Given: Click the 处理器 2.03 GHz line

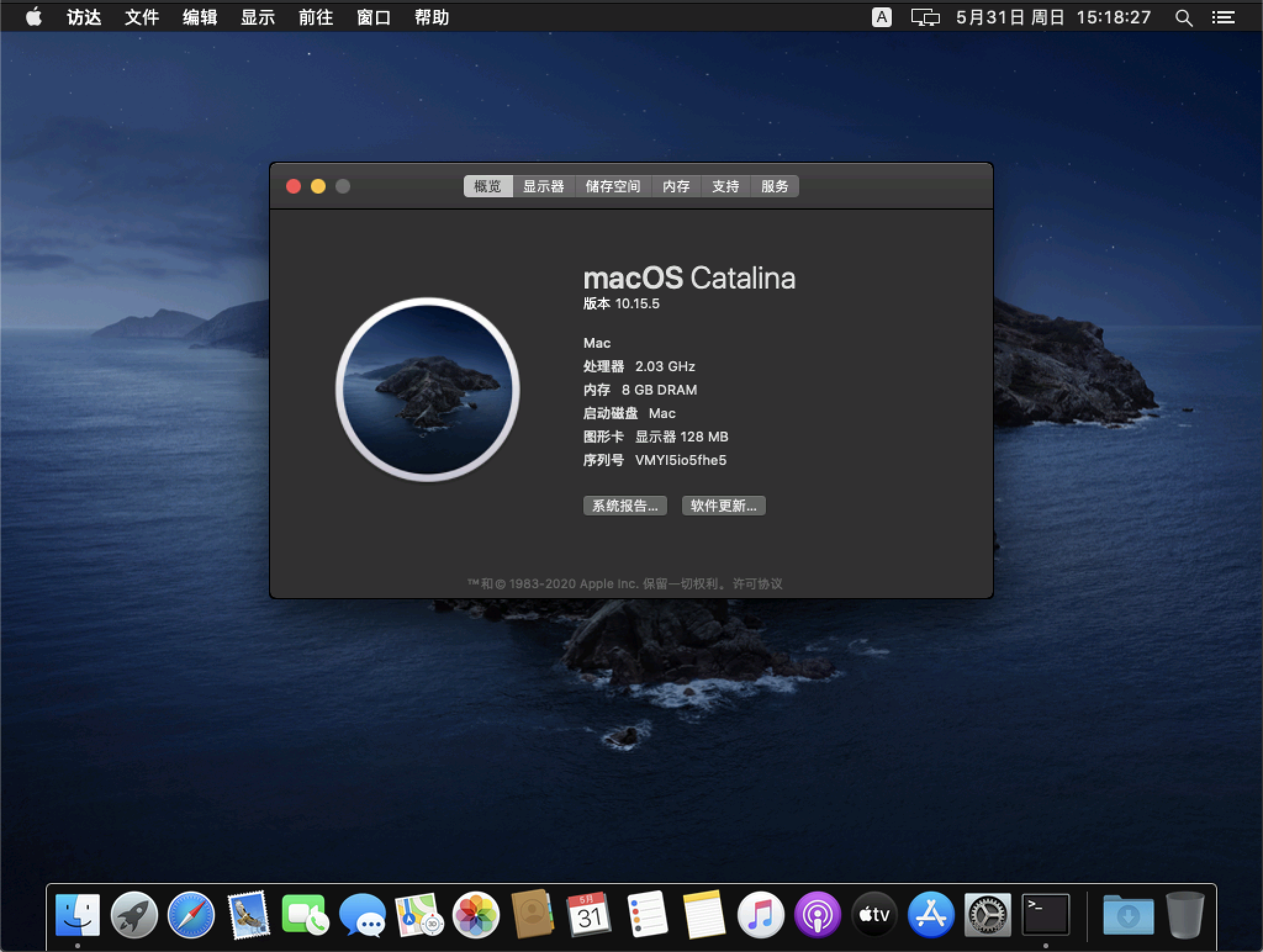Looking at the screenshot, I should tap(639, 367).
